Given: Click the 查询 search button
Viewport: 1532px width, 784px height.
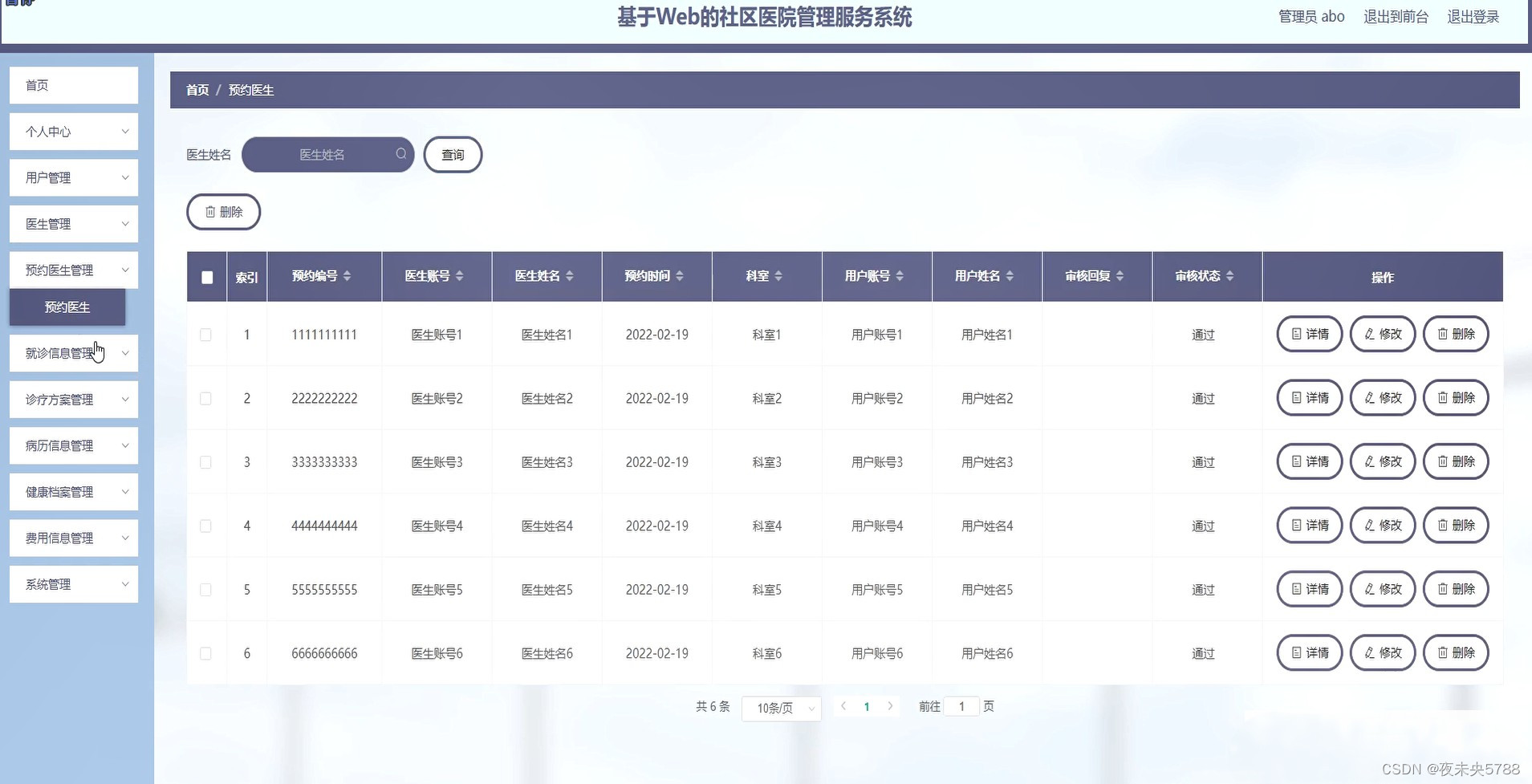Looking at the screenshot, I should coord(453,154).
